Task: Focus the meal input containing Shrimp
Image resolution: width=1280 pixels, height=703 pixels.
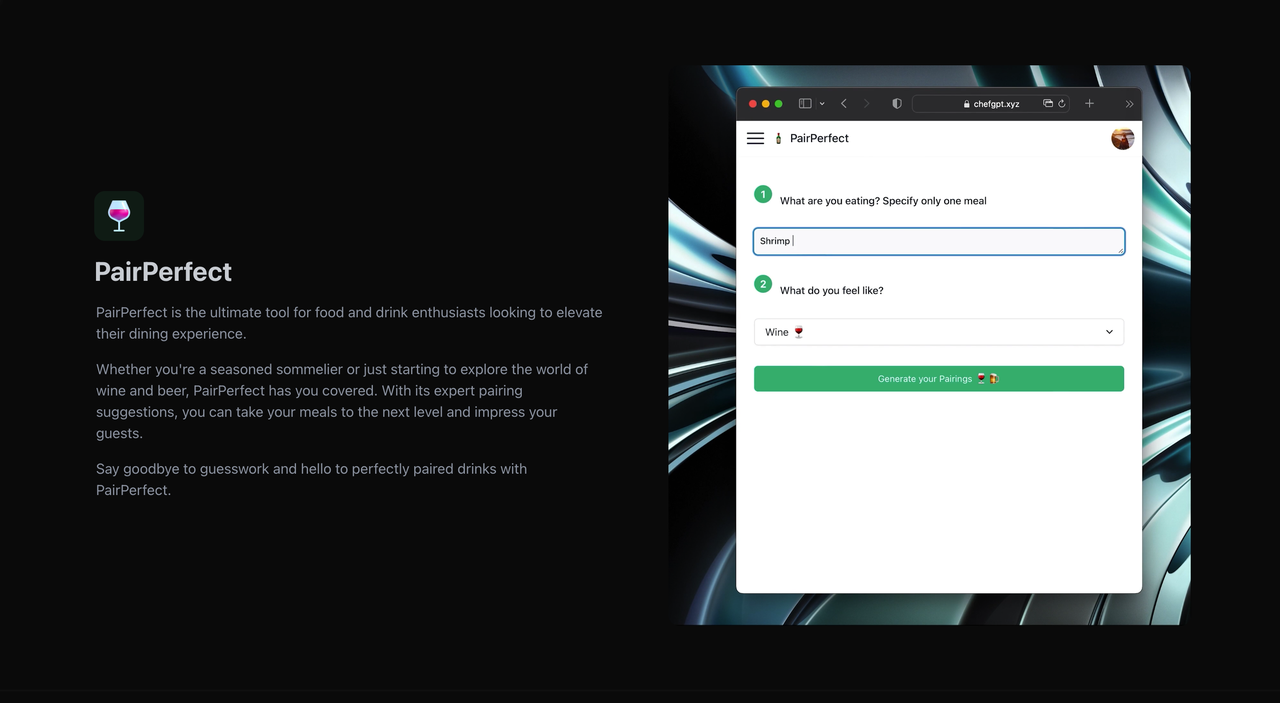Action: [939, 241]
